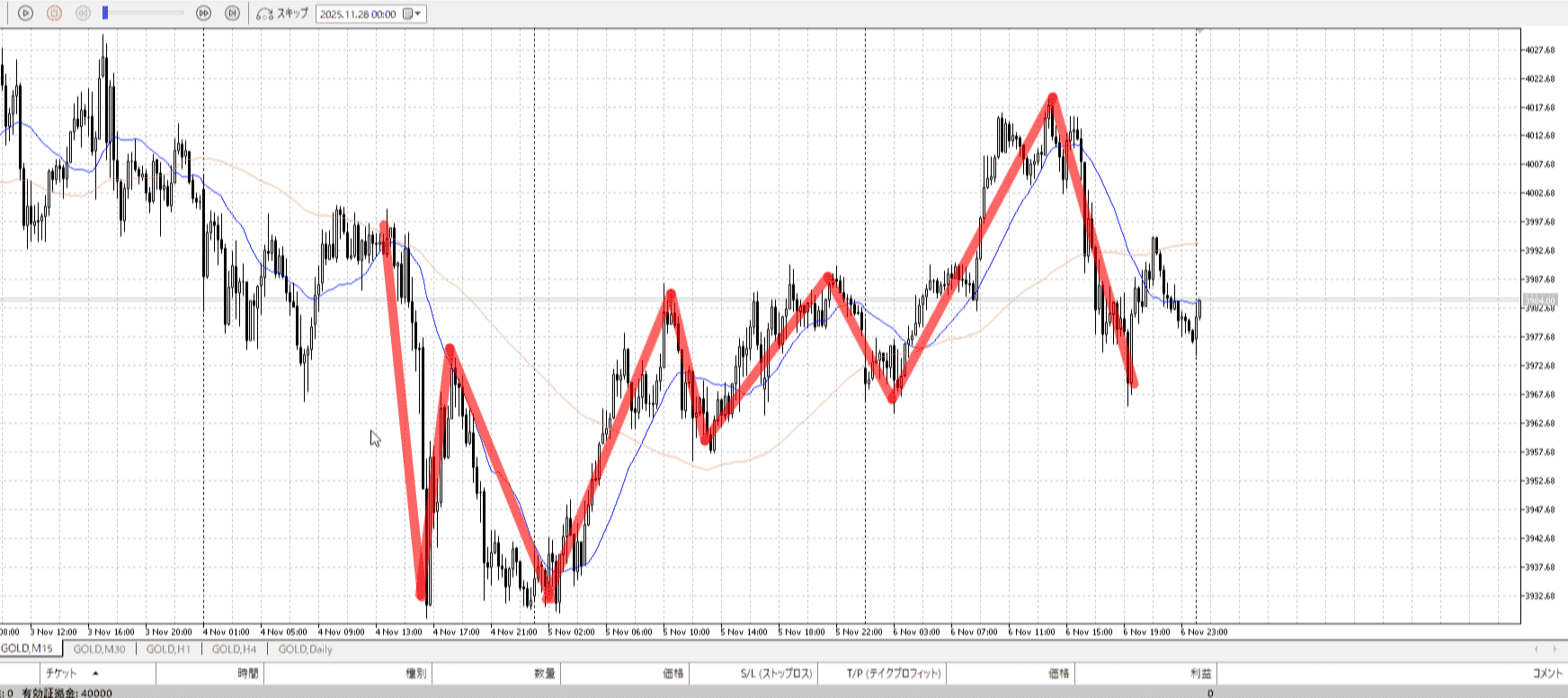Switch to the GOLD,M30 chart tab

(x=99, y=649)
